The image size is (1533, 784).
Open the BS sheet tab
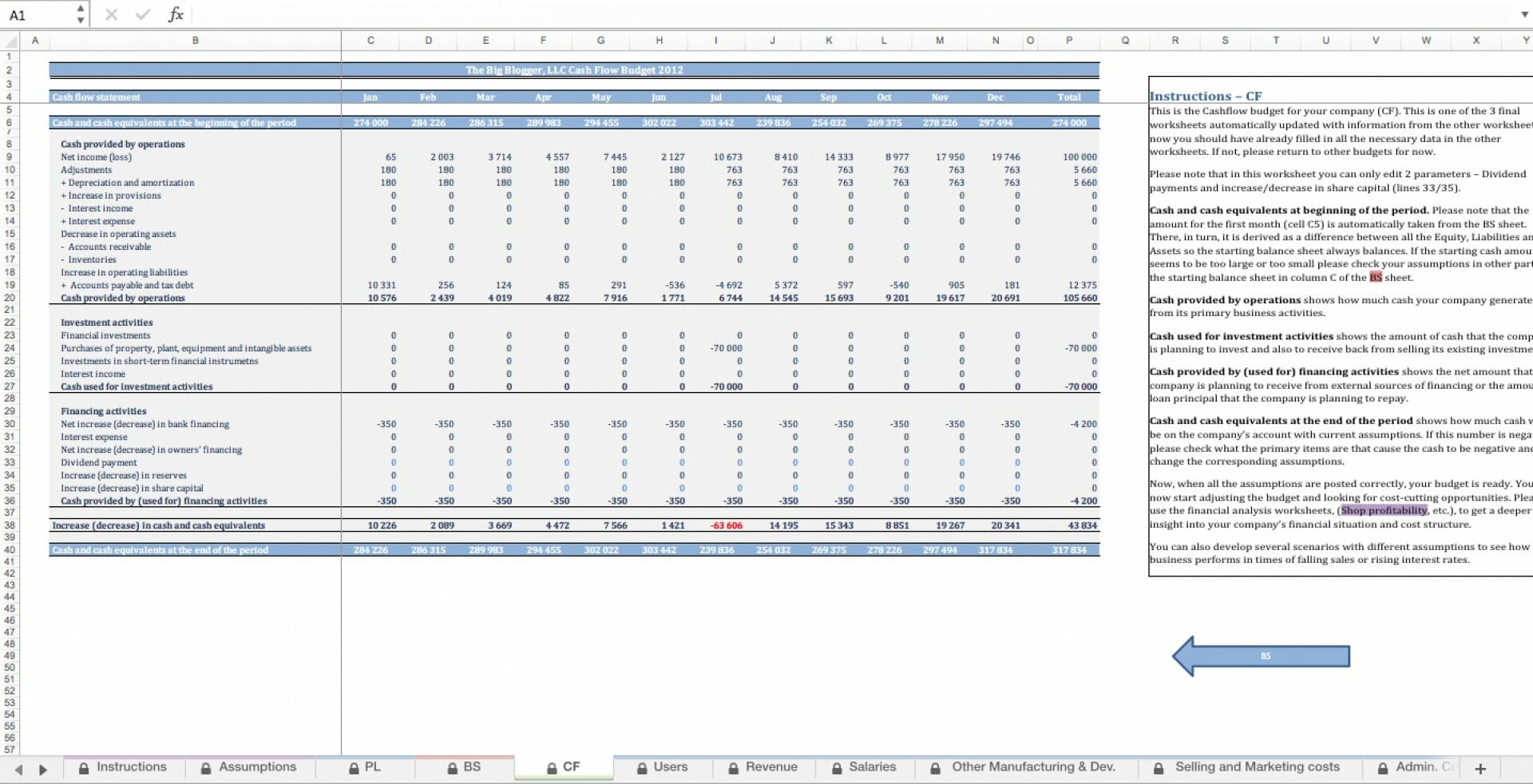[464, 766]
